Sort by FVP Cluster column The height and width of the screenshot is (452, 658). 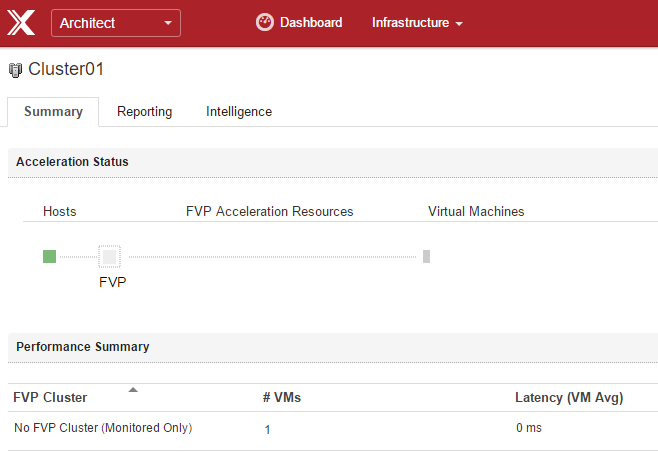(x=50, y=397)
